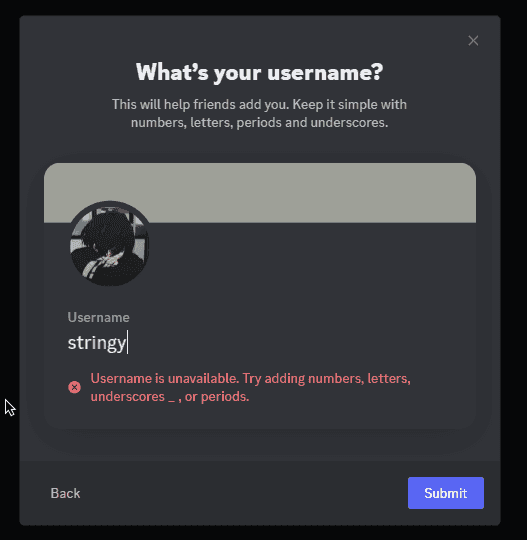Click the "What's your username?" heading
Viewport: 527px width, 540px height.
(x=259, y=72)
